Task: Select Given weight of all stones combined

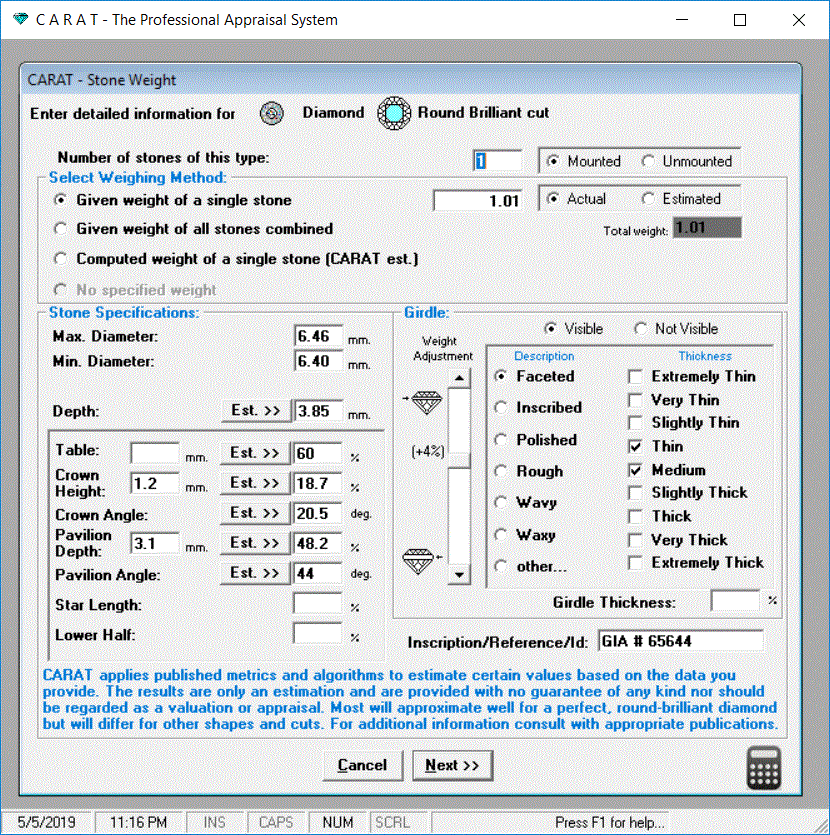Action: click(x=62, y=229)
